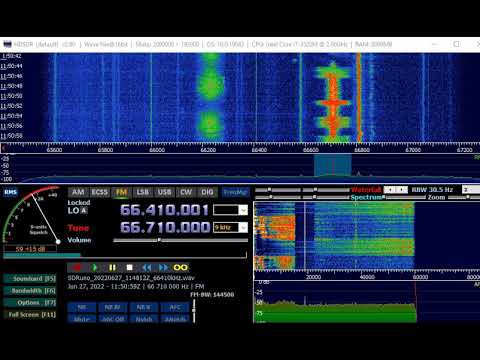Click the green play button

click(x=95, y=268)
